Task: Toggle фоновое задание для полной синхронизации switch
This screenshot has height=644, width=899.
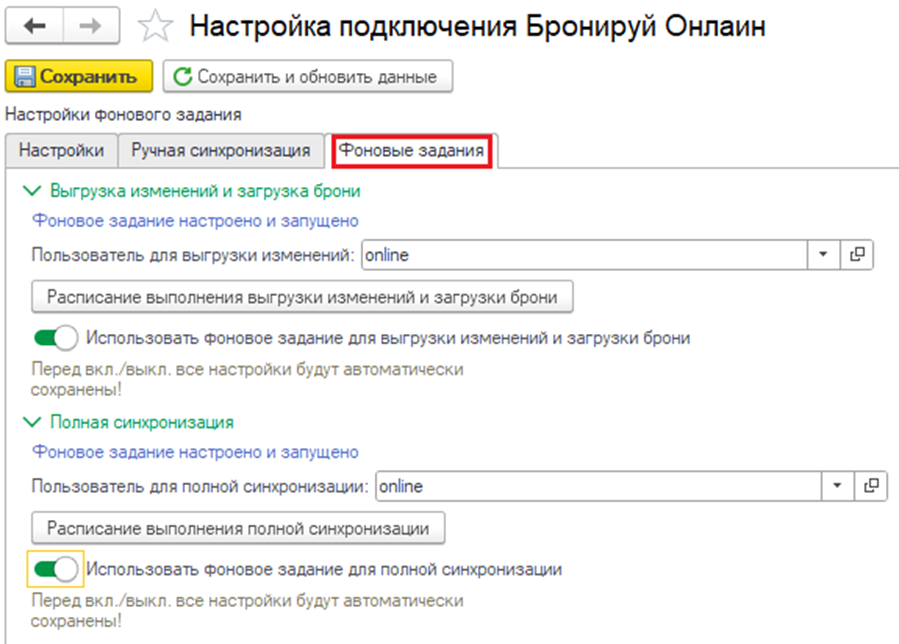Action: (56, 569)
